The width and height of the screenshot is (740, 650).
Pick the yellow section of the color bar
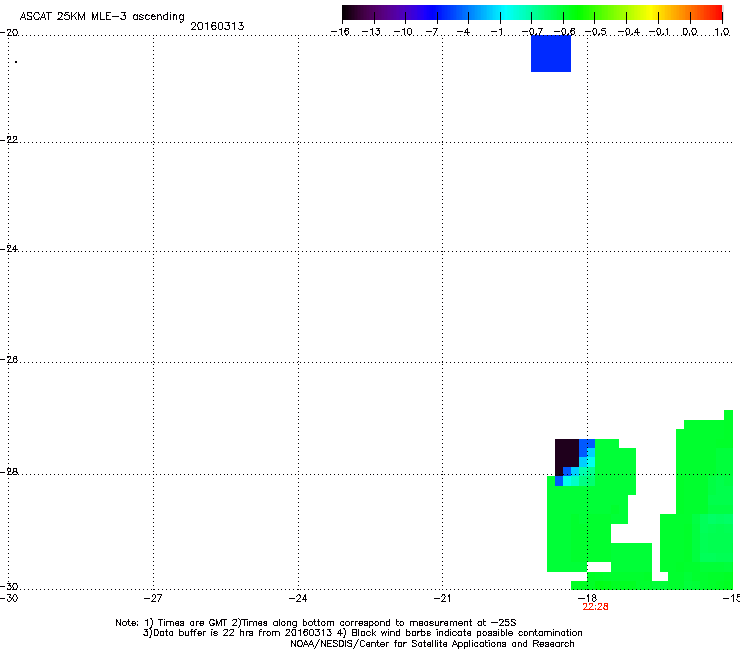[650, 13]
